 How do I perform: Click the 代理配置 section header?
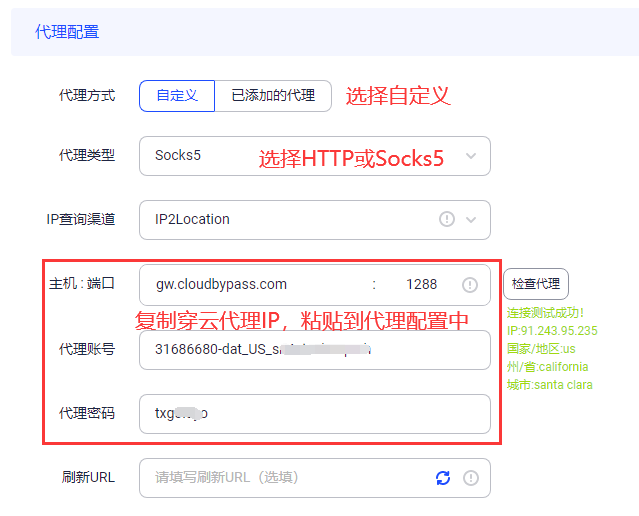click(67, 32)
